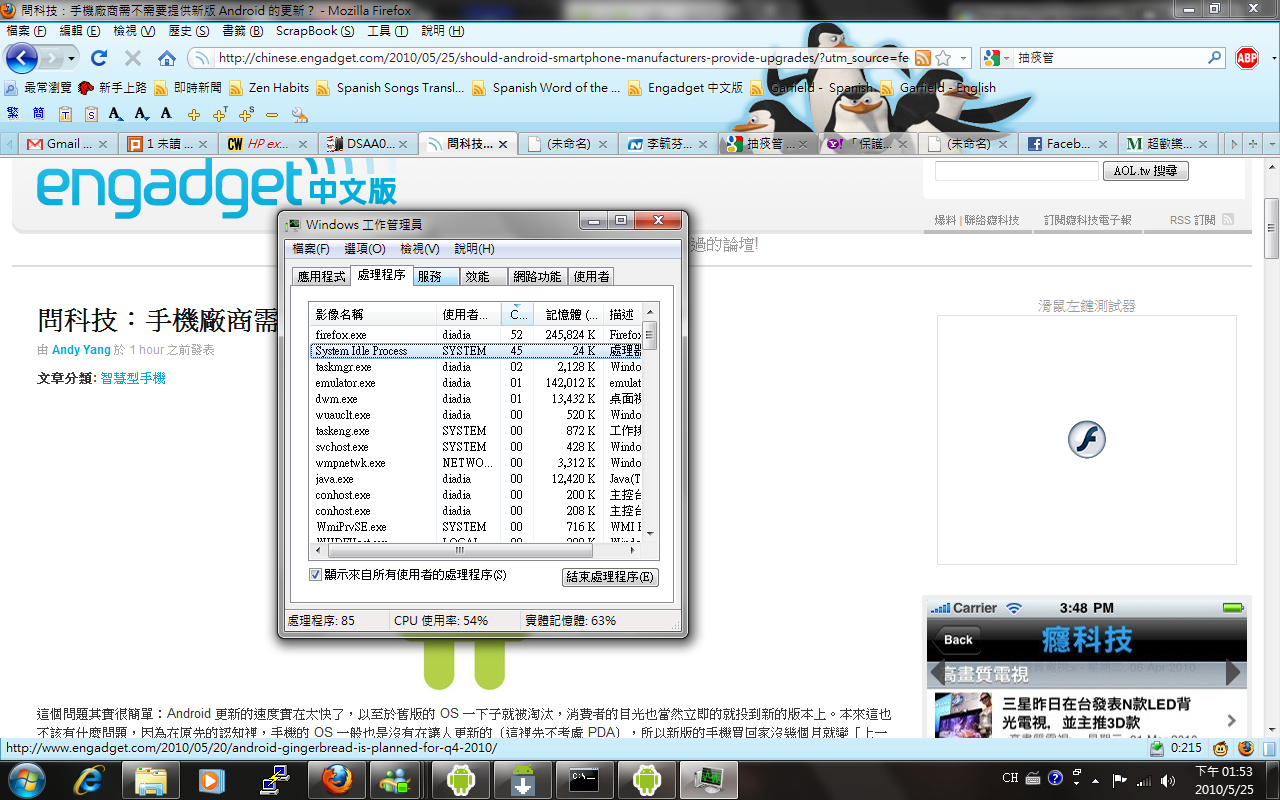Open Task Manager's 選項(O) menu
Viewport: 1280px width, 800px height.
pyautogui.click(x=365, y=249)
